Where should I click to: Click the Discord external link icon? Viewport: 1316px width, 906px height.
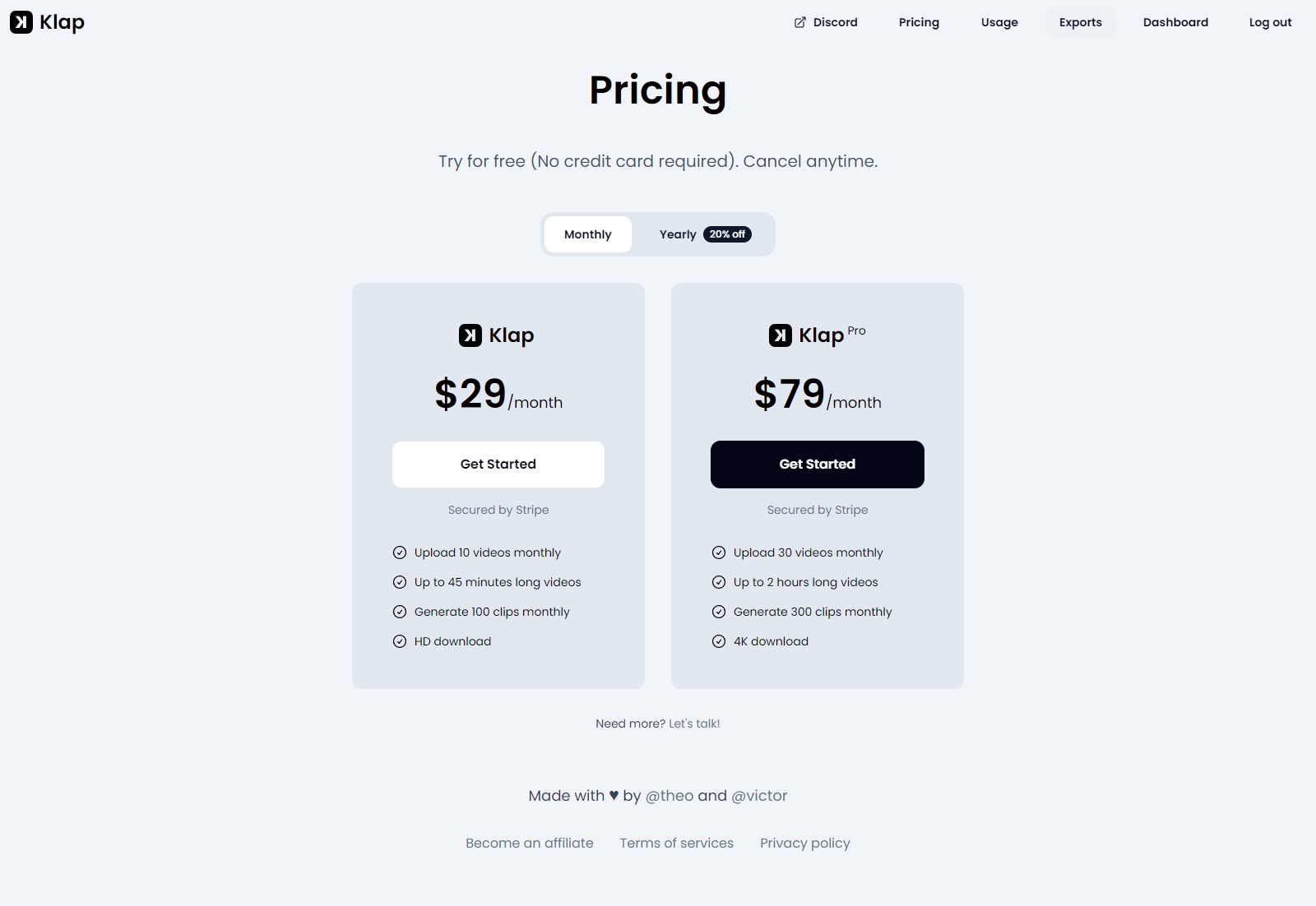[x=800, y=22]
